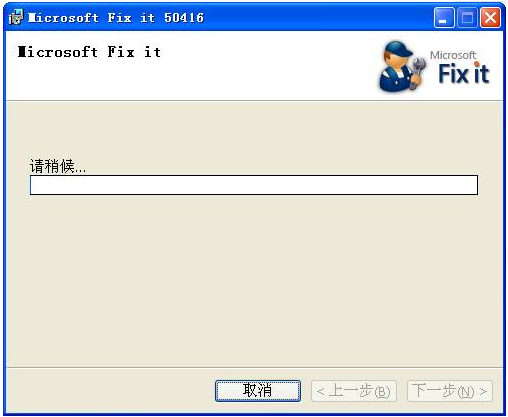508x417 pixels.
Task: Go back using the 上一步(B) button
Action: click(354, 391)
